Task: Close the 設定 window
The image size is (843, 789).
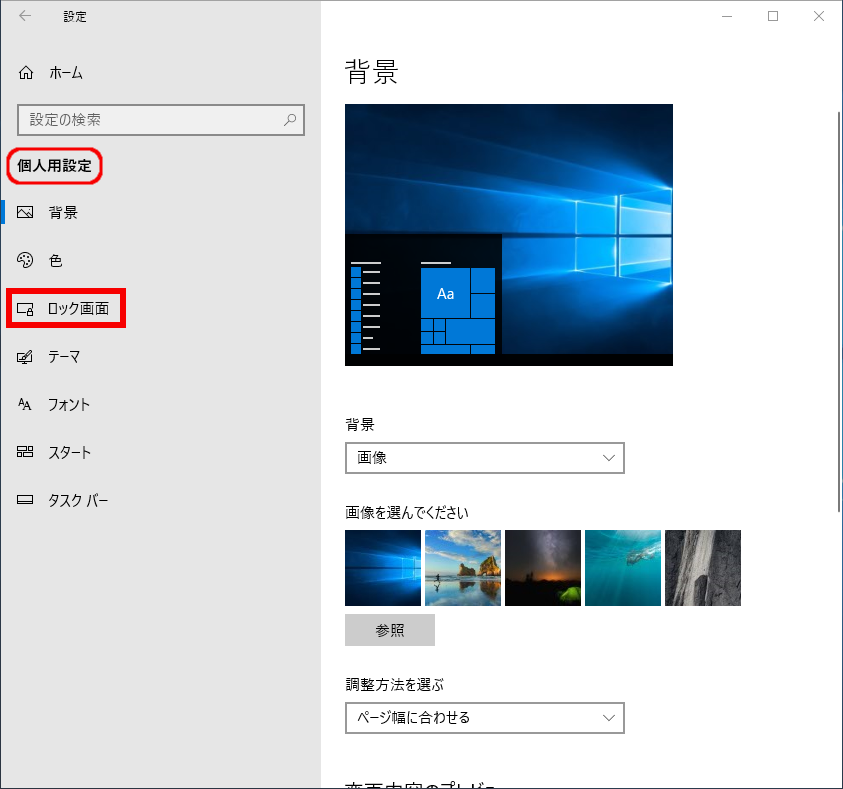Action: click(819, 16)
